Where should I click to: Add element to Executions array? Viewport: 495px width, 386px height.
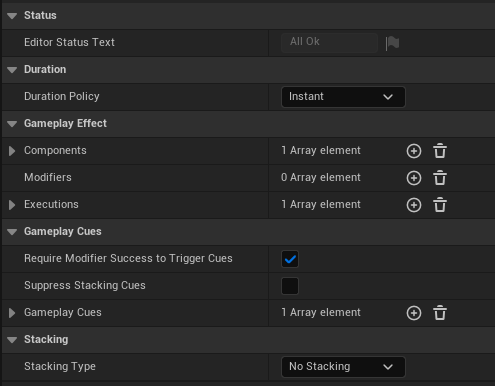[414, 205]
